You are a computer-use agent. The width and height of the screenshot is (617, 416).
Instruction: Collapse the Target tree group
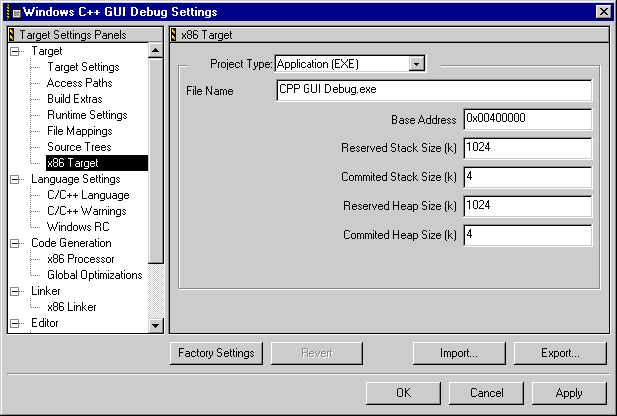point(15,52)
